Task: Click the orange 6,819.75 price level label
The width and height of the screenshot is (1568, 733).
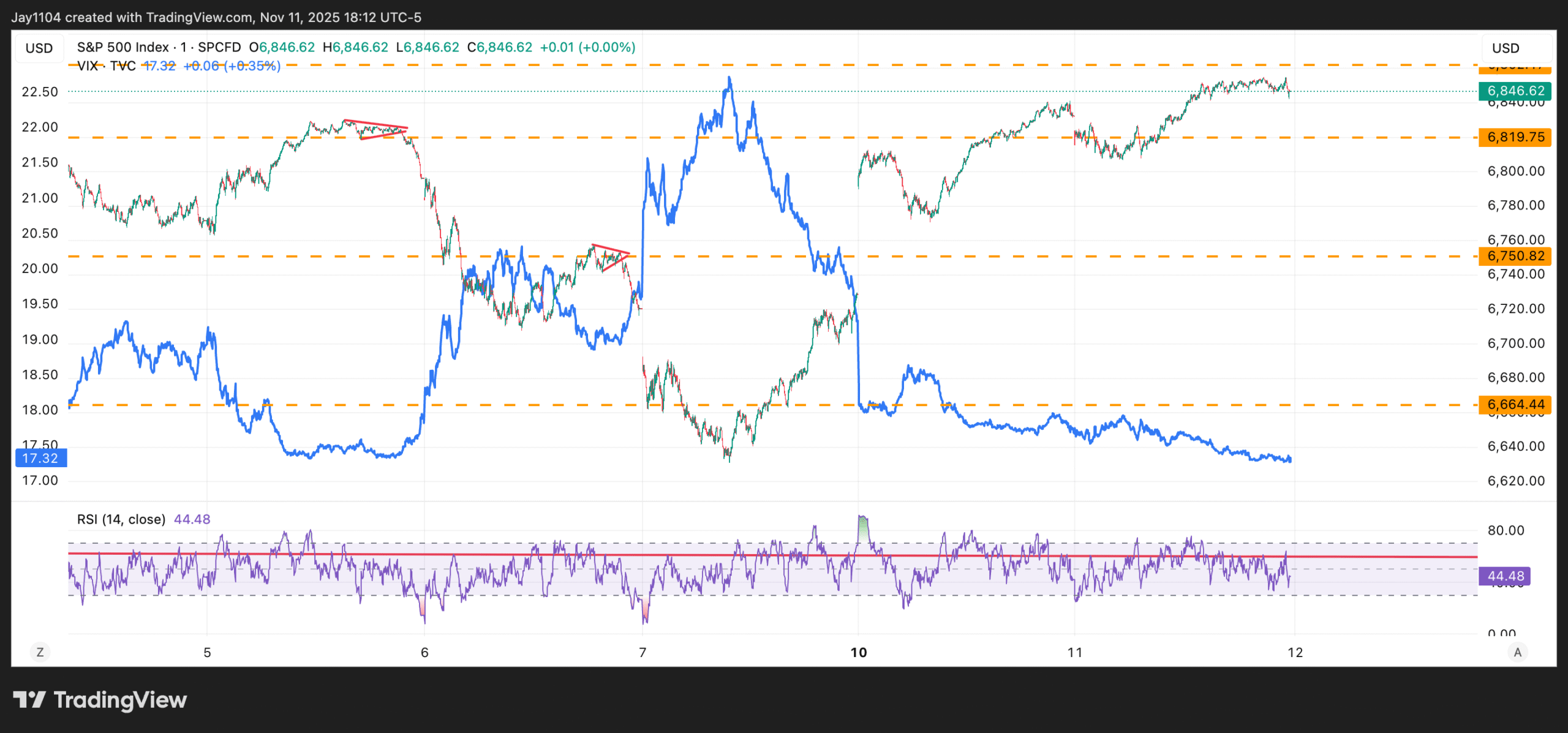Action: (x=1515, y=137)
